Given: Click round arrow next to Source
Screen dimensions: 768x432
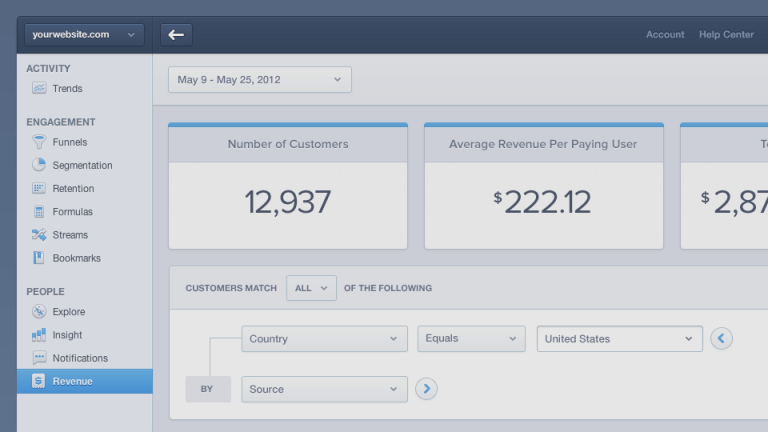Looking at the screenshot, I should pos(426,389).
